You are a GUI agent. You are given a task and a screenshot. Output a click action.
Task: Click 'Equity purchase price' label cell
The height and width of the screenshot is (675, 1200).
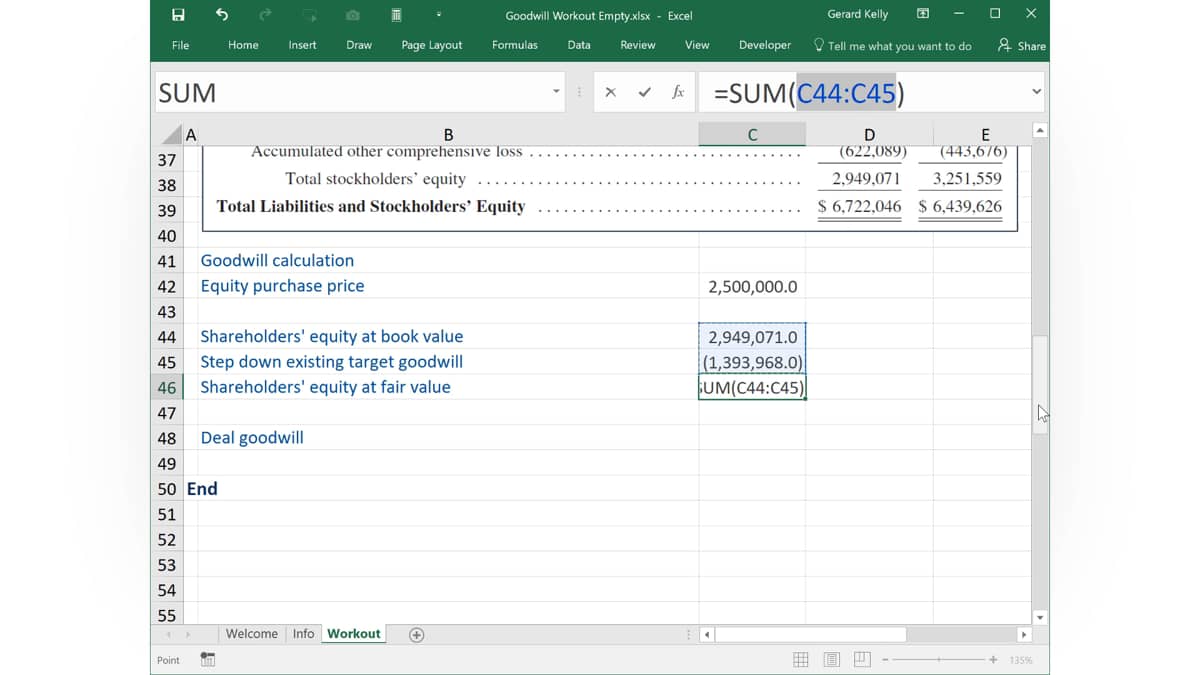tap(448, 286)
